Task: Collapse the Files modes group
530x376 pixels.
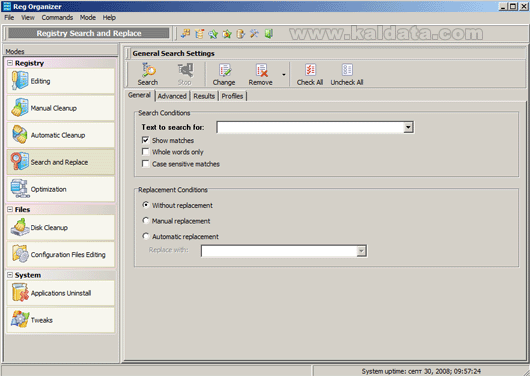Action: click(x=10, y=210)
